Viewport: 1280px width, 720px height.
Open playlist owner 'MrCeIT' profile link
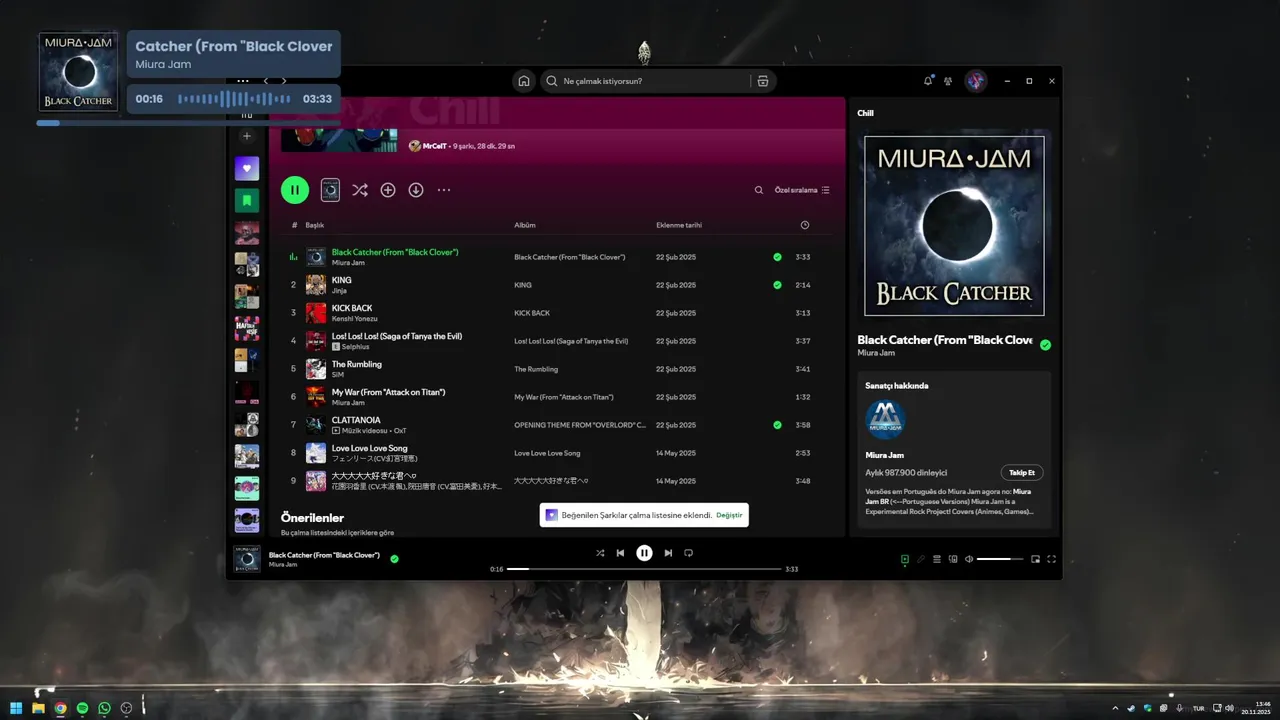pyautogui.click(x=434, y=146)
